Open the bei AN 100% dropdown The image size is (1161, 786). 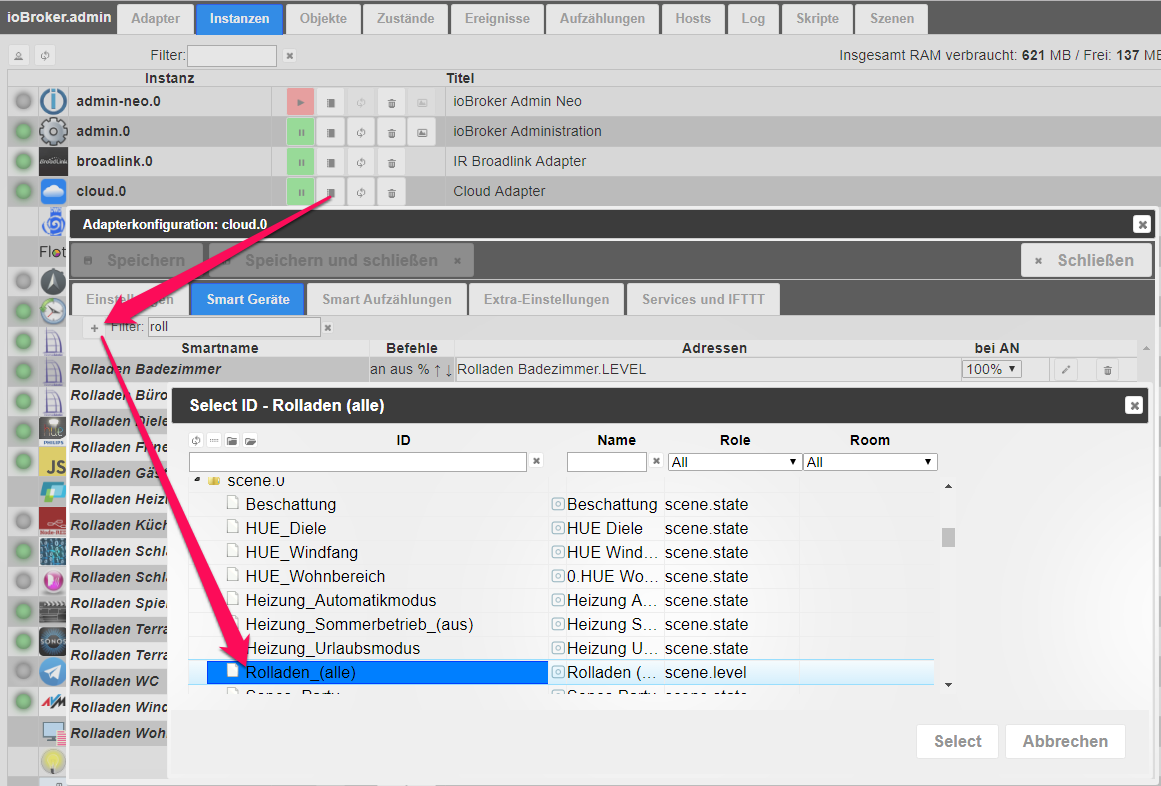tap(991, 370)
